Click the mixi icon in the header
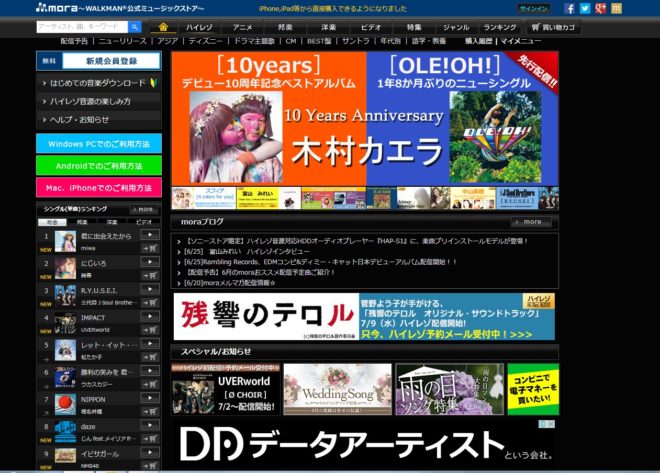Screen dimensions: 660x473 pos(616,8)
